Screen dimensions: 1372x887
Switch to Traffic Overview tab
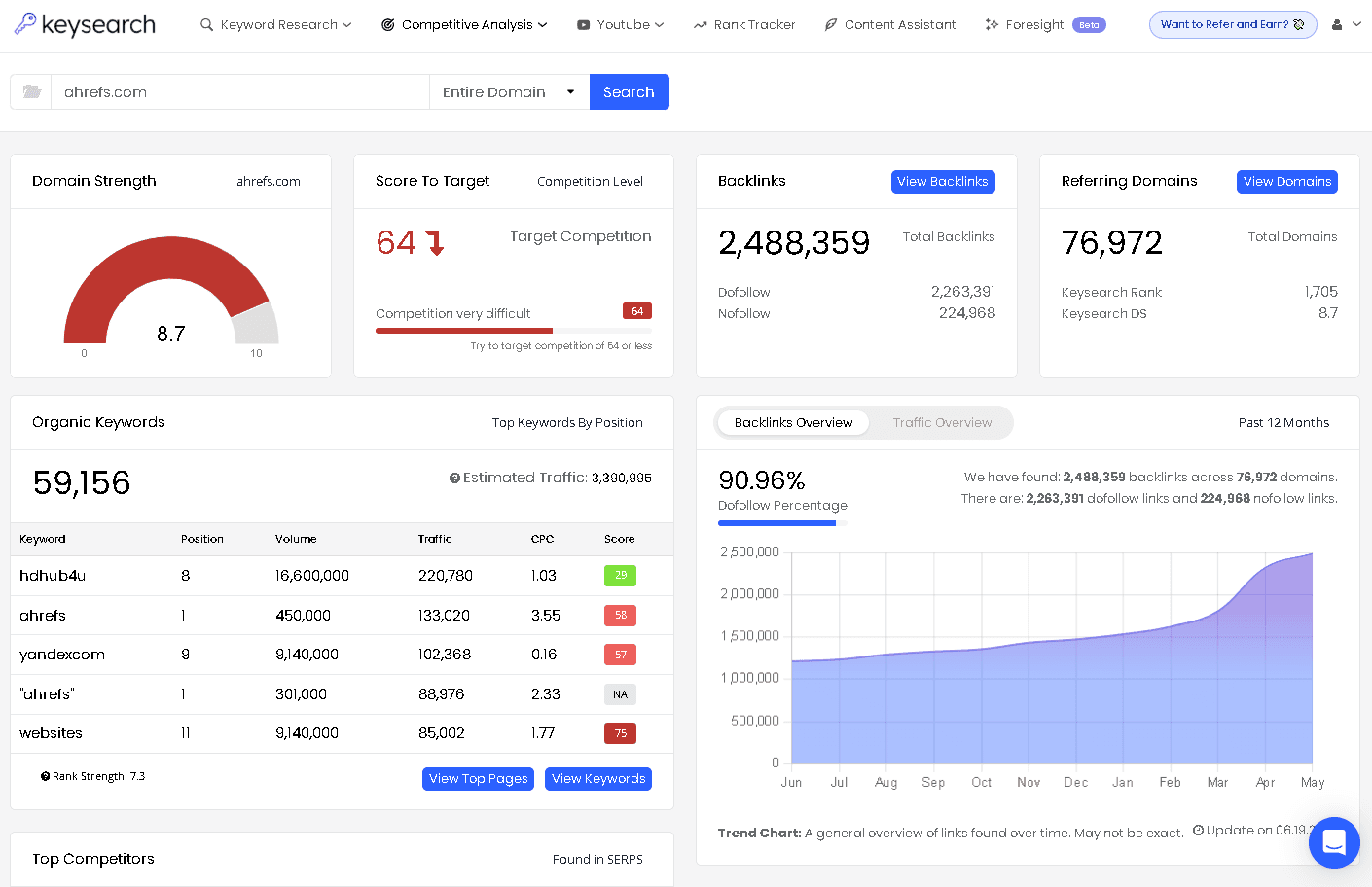(942, 423)
